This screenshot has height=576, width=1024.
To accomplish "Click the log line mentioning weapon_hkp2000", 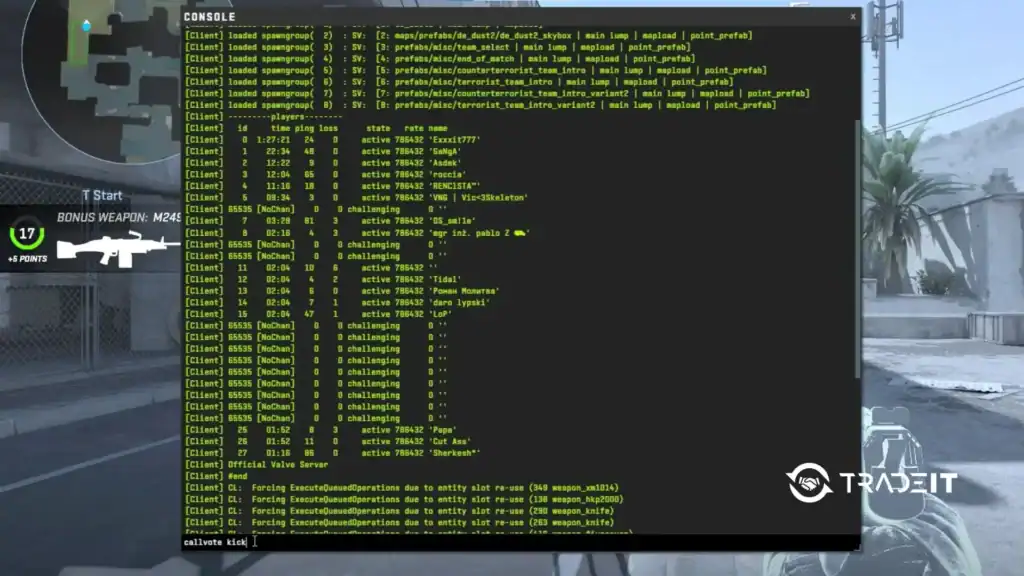I will pos(404,500).
